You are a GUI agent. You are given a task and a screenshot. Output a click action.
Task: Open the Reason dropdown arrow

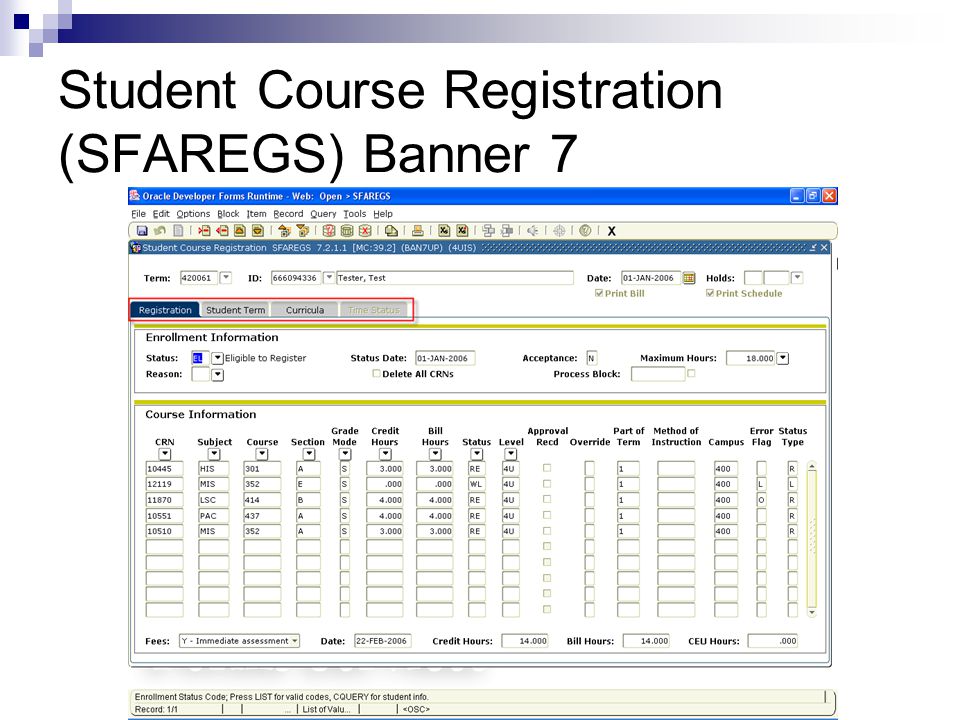click(217, 374)
